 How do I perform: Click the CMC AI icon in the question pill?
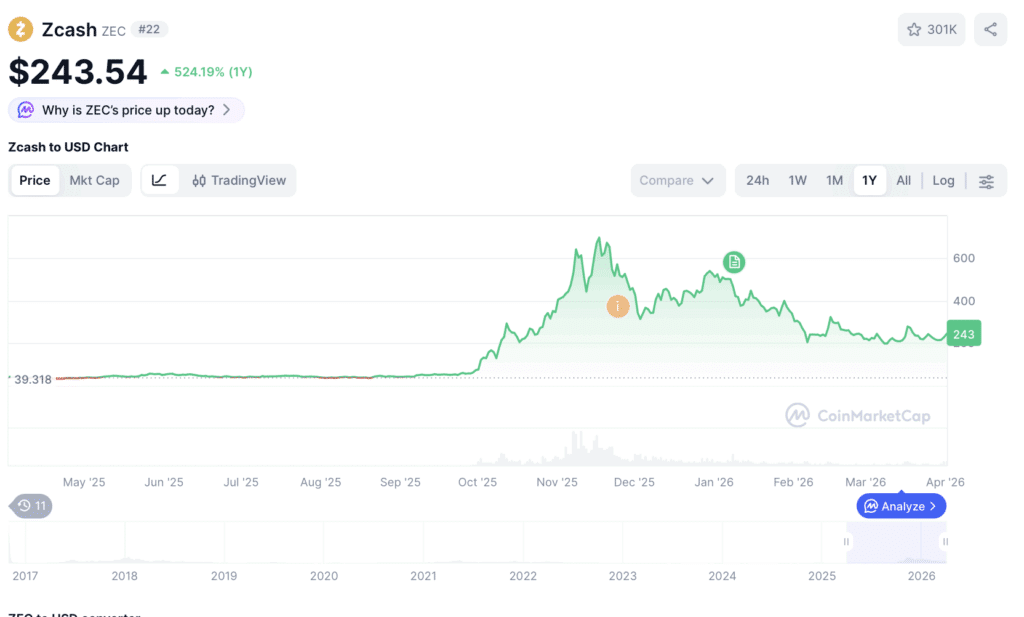pos(25,110)
